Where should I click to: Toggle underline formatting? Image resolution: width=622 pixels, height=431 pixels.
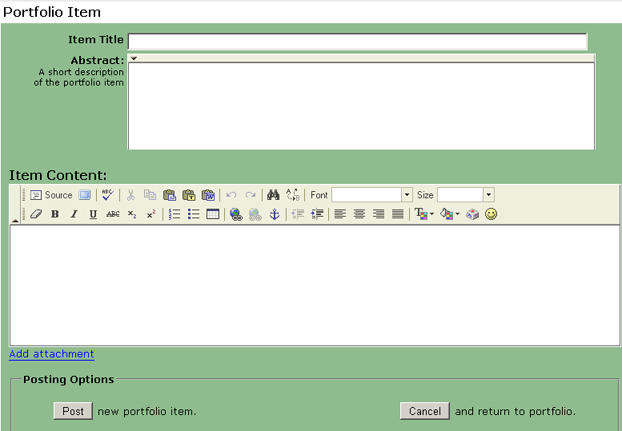click(93, 215)
